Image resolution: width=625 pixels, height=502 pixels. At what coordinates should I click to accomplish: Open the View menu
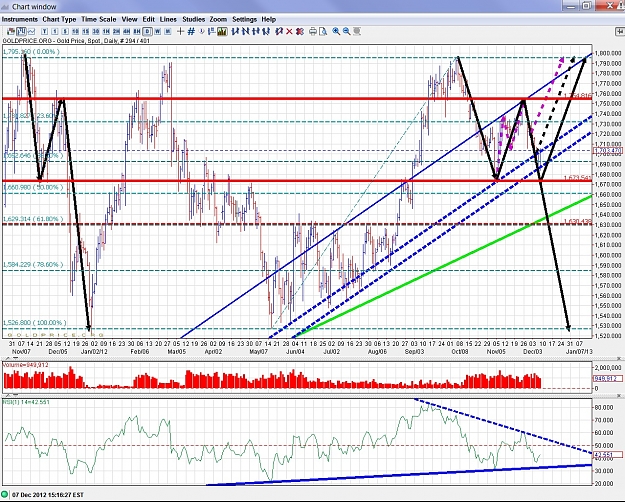coord(129,19)
